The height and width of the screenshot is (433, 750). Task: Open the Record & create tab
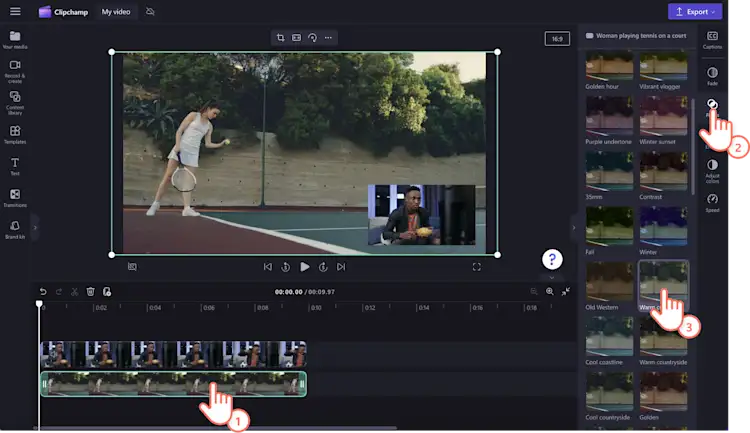click(15, 71)
